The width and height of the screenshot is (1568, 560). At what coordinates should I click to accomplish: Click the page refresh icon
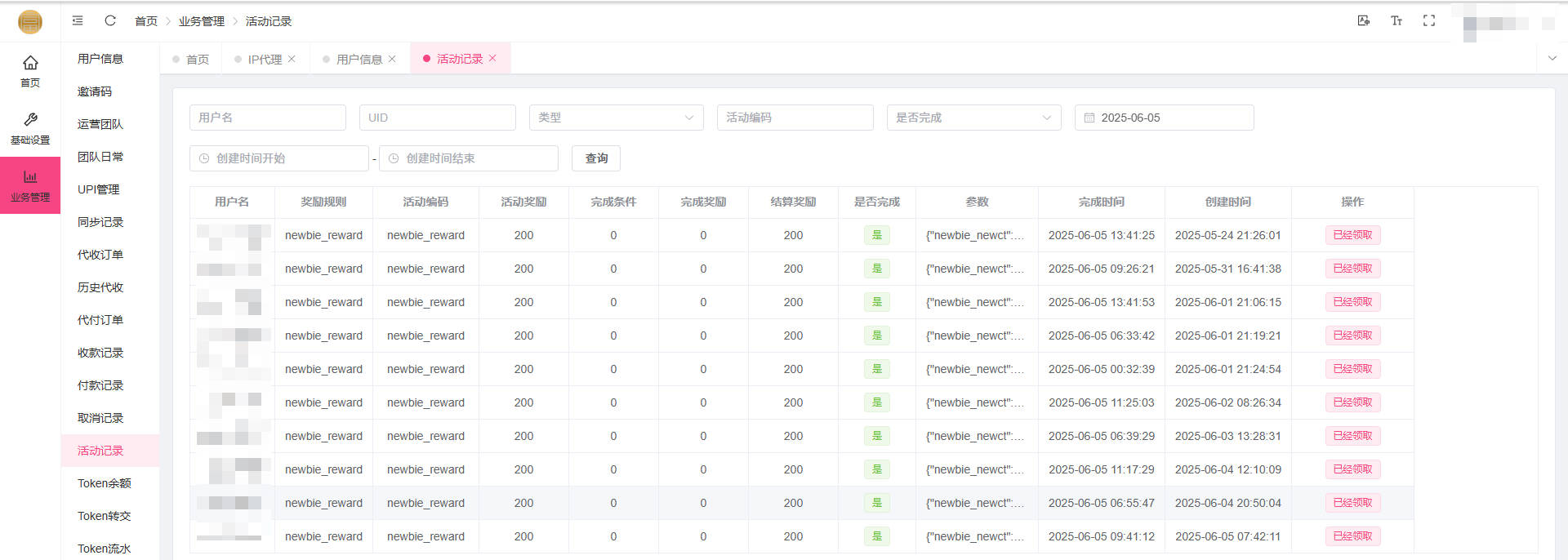[x=110, y=20]
